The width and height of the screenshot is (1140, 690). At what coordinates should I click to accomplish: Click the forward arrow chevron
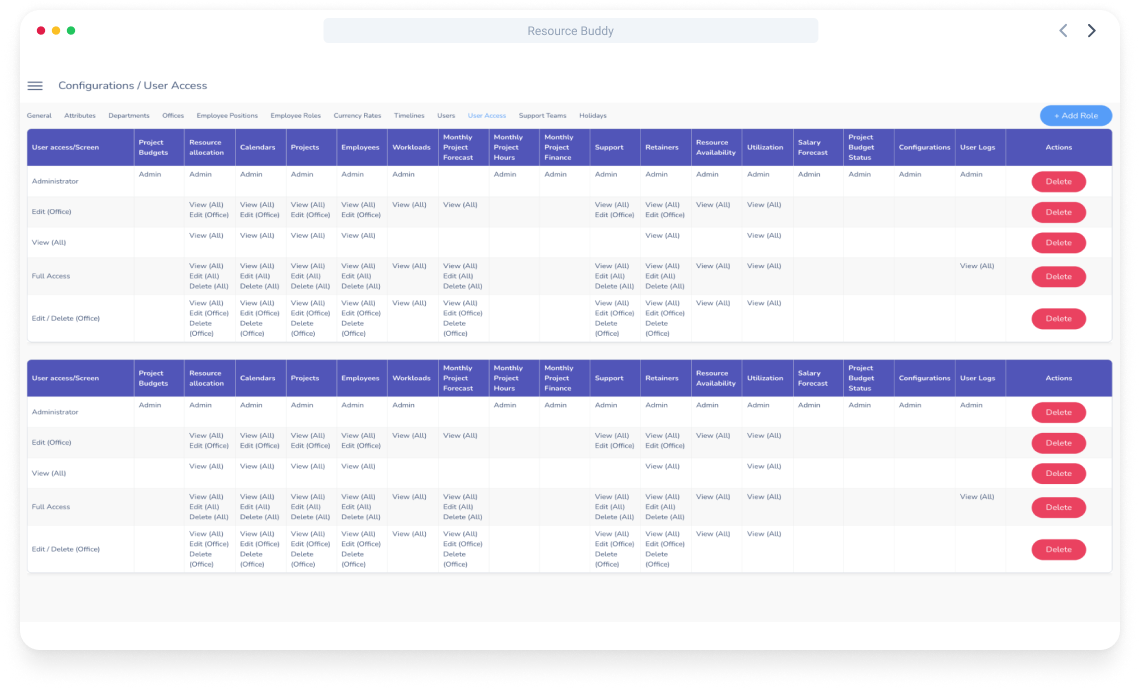pyautogui.click(x=1091, y=31)
